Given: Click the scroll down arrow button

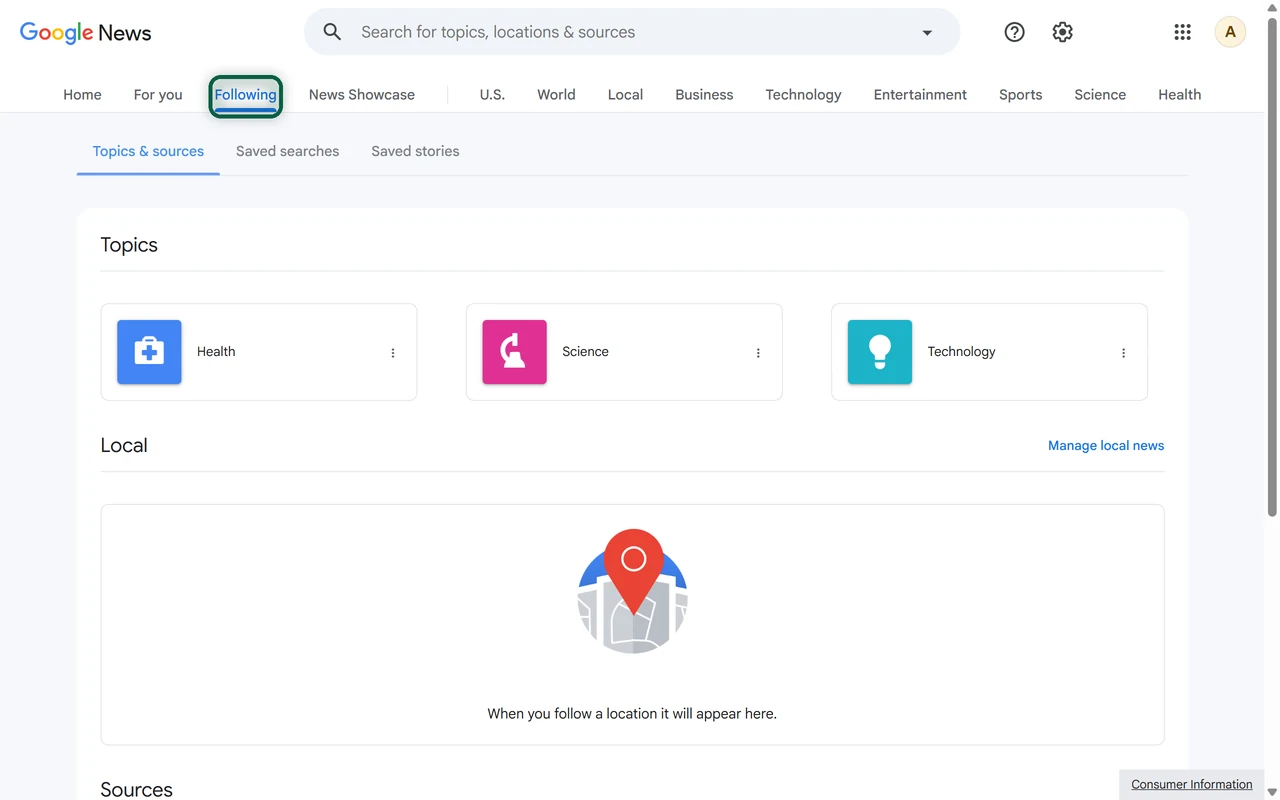Looking at the screenshot, I should [1272, 793].
